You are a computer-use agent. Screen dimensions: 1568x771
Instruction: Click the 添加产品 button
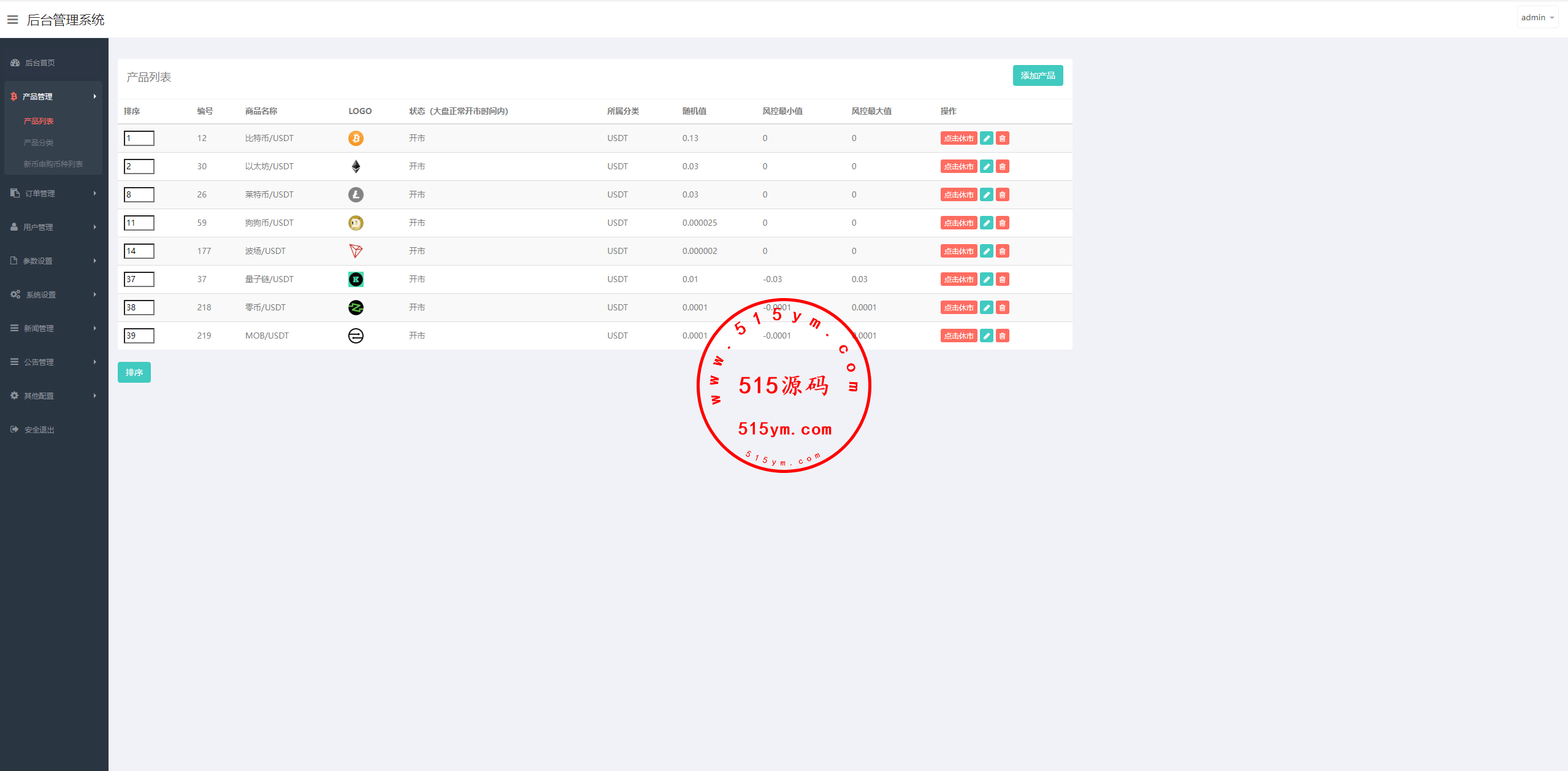pyautogui.click(x=1037, y=75)
